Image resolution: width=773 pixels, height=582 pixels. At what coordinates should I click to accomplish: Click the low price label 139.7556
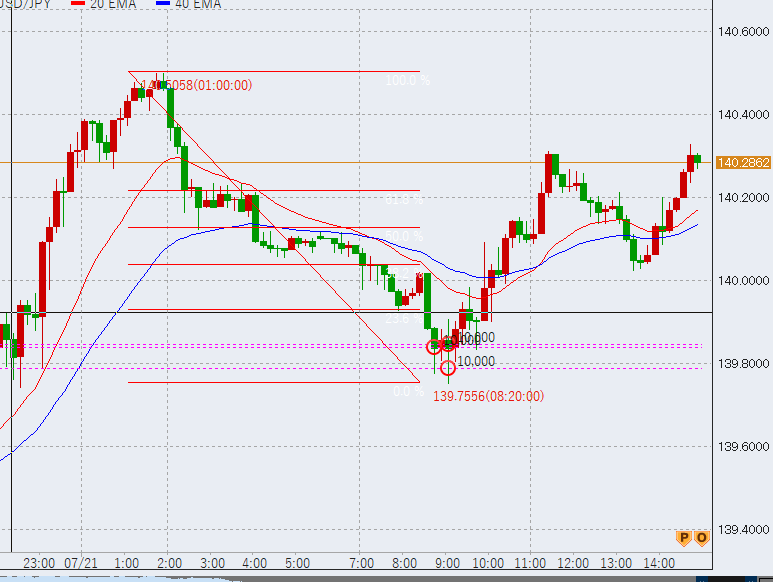coord(488,396)
